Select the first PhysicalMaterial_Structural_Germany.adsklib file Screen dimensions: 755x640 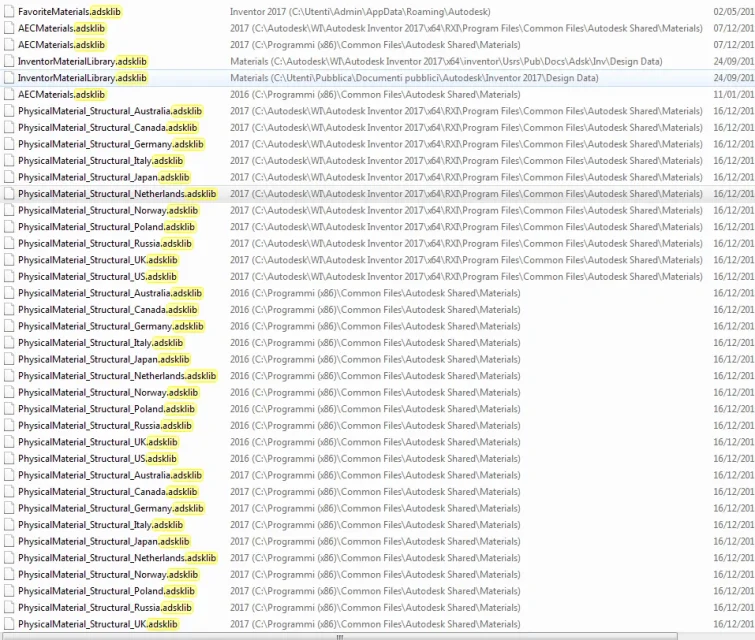pos(111,144)
